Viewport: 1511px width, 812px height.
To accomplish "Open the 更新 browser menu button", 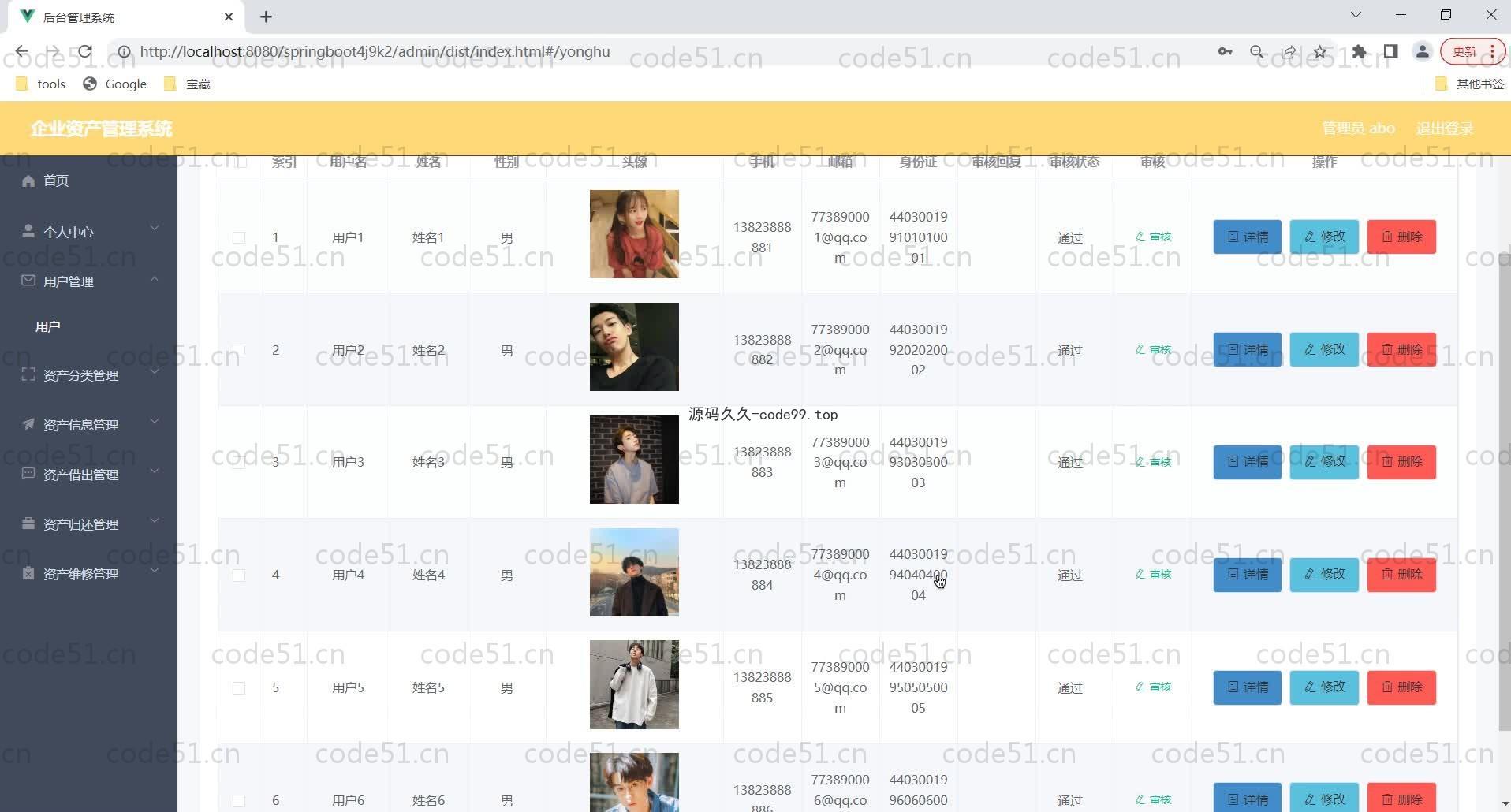I will pos(1472,51).
